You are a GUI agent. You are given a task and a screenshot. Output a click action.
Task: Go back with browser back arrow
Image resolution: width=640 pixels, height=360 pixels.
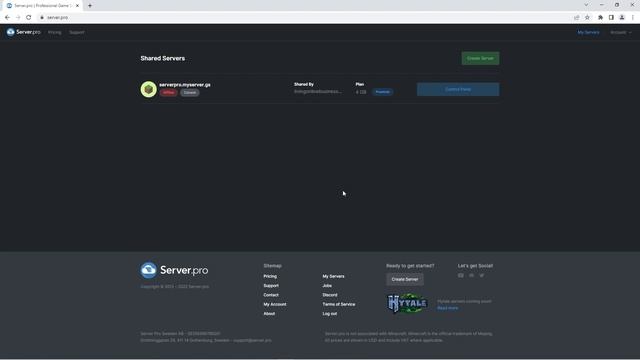(x=7, y=18)
